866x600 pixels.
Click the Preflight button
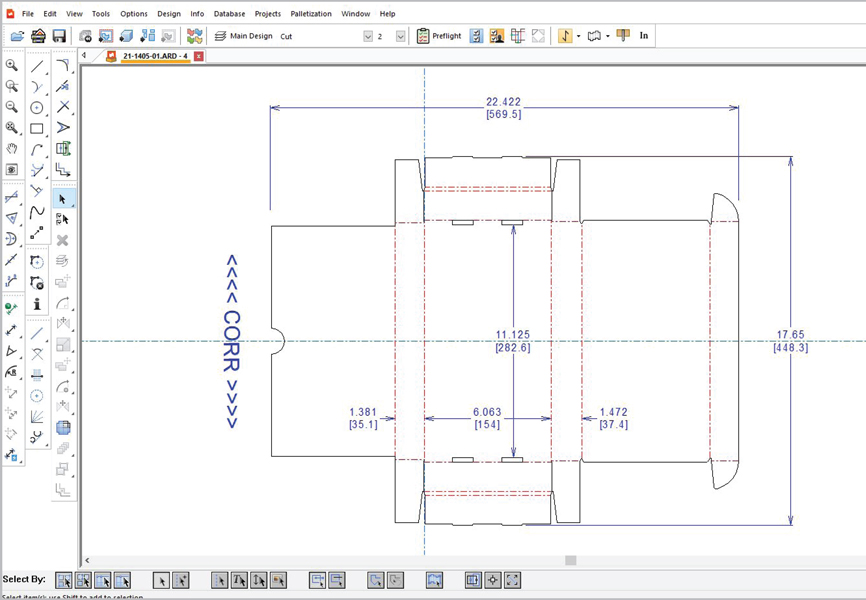[x=439, y=36]
